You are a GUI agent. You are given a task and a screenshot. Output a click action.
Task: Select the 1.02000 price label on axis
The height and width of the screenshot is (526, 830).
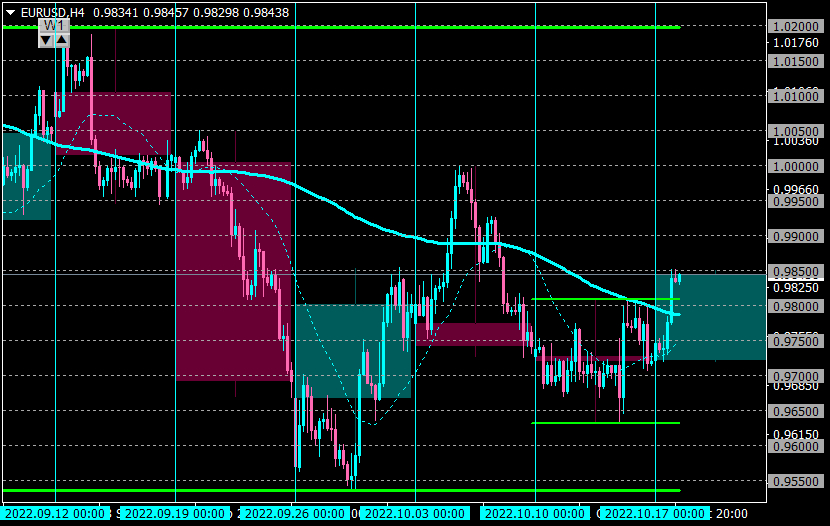click(796, 26)
